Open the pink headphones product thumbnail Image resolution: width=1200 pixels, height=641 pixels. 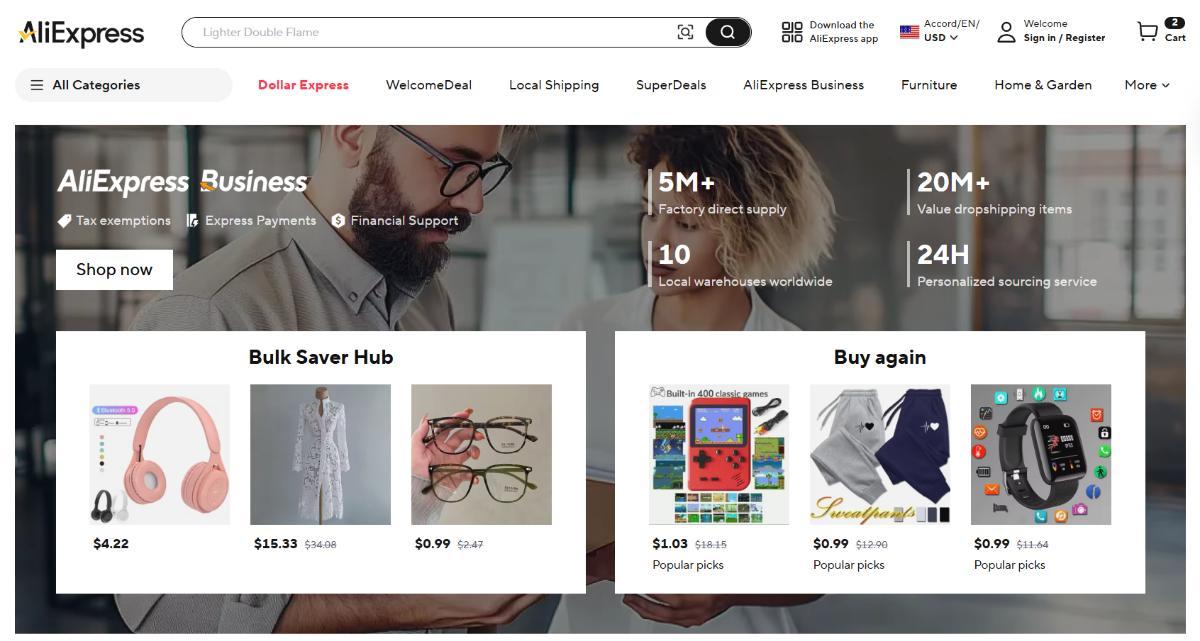(159, 454)
